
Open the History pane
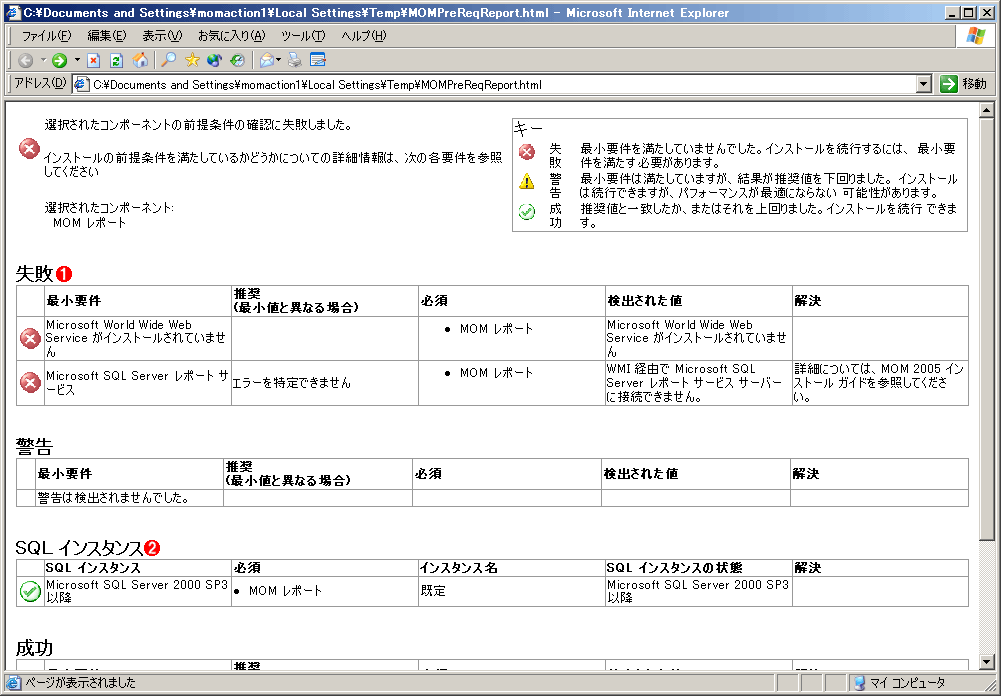[237, 61]
